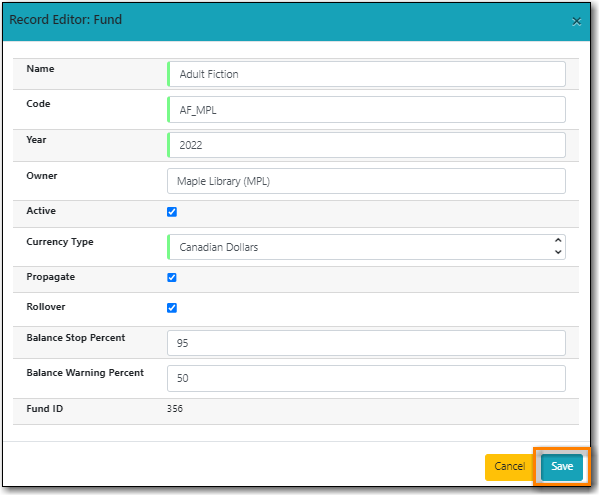Click the Propagate label text

click(51, 275)
